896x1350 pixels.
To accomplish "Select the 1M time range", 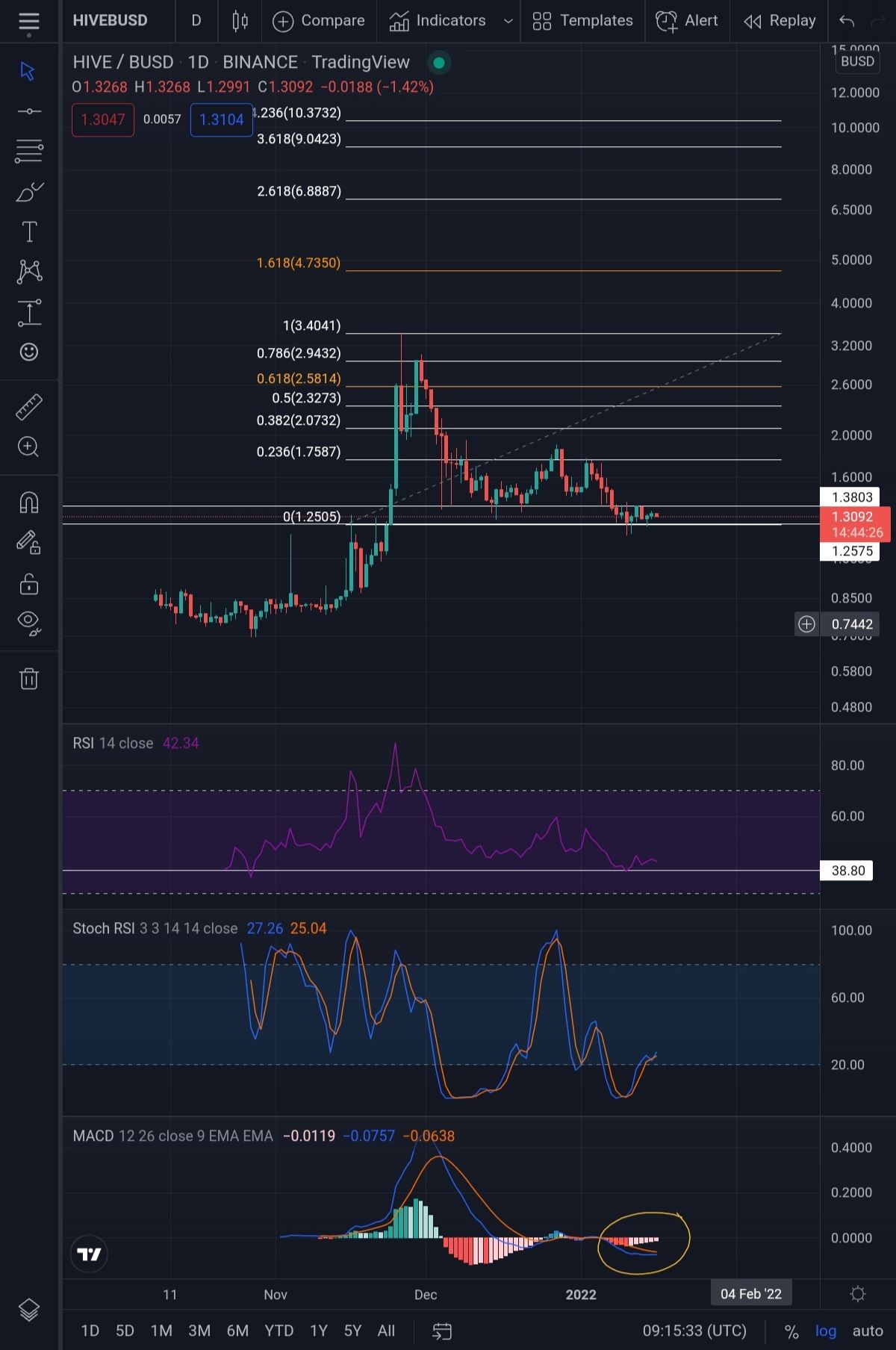I will (x=161, y=1331).
